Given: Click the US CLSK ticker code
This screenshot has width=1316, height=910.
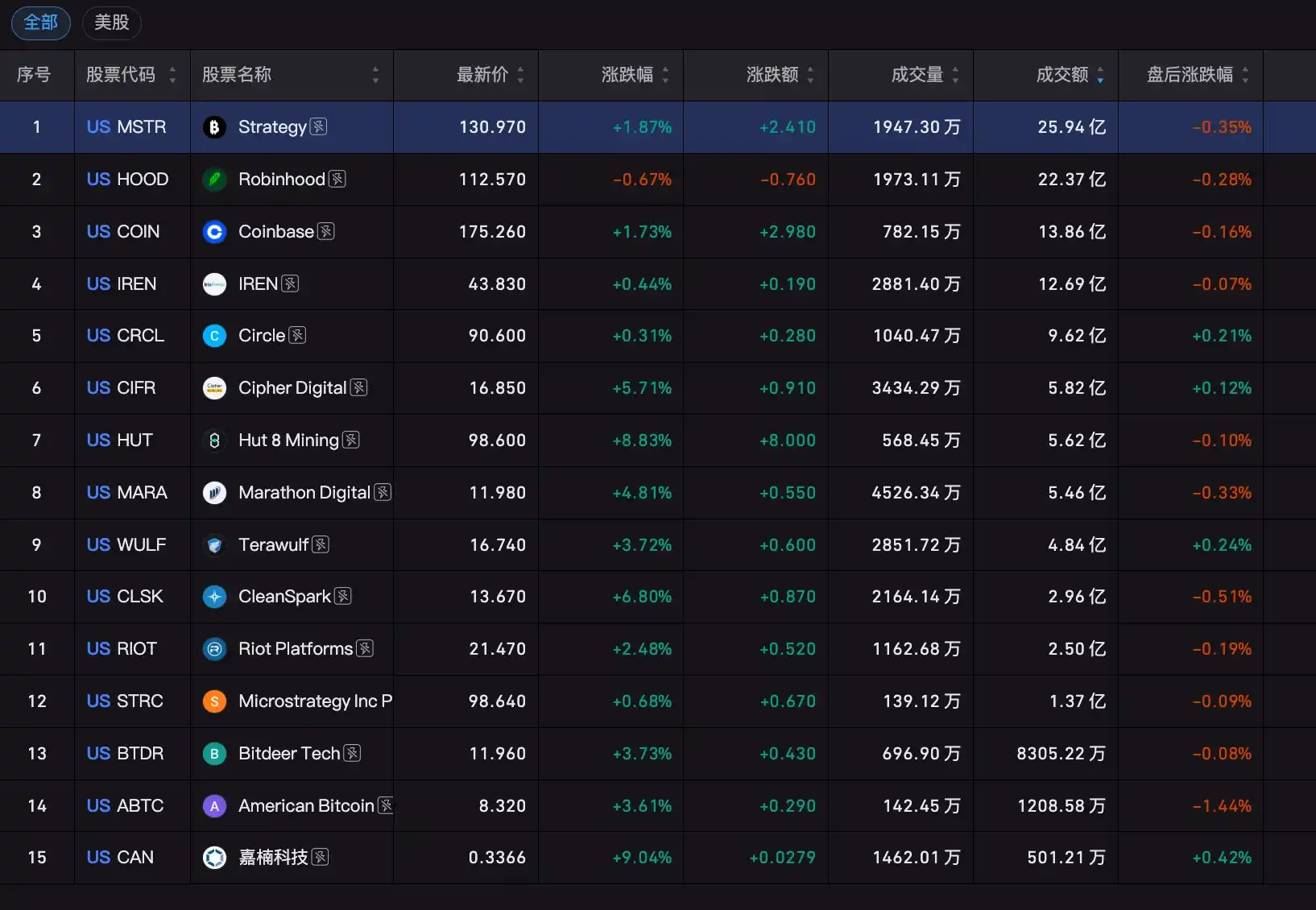Looking at the screenshot, I should point(125,597).
